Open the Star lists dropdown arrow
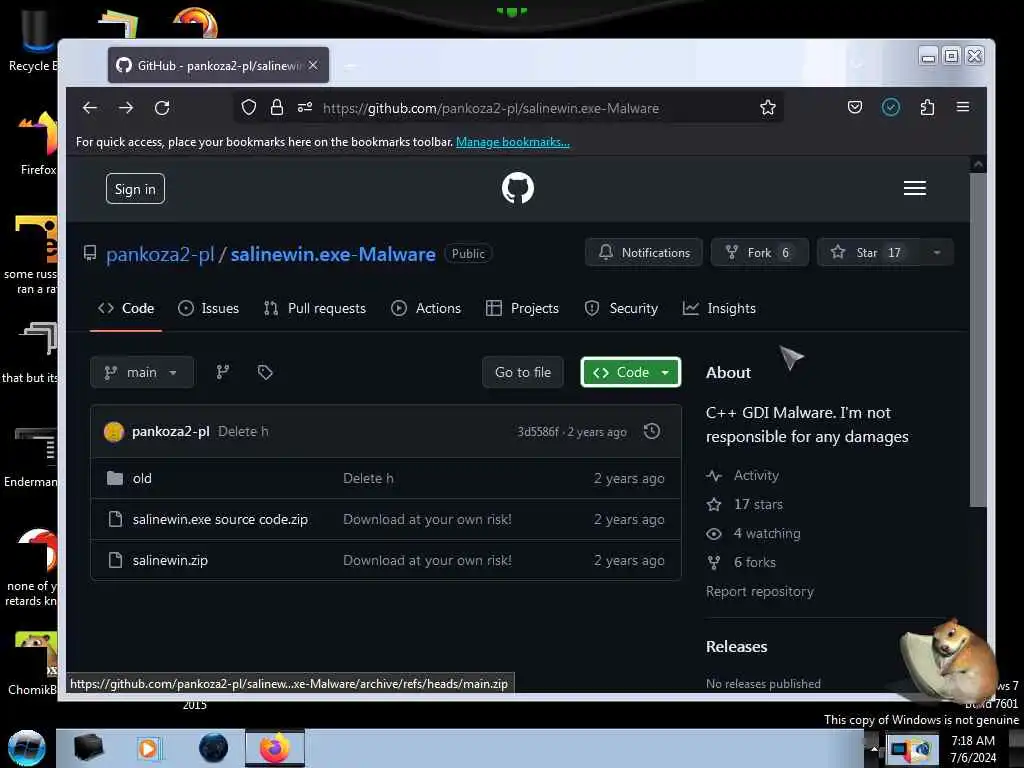Viewport: 1024px width, 768px height. tap(937, 253)
